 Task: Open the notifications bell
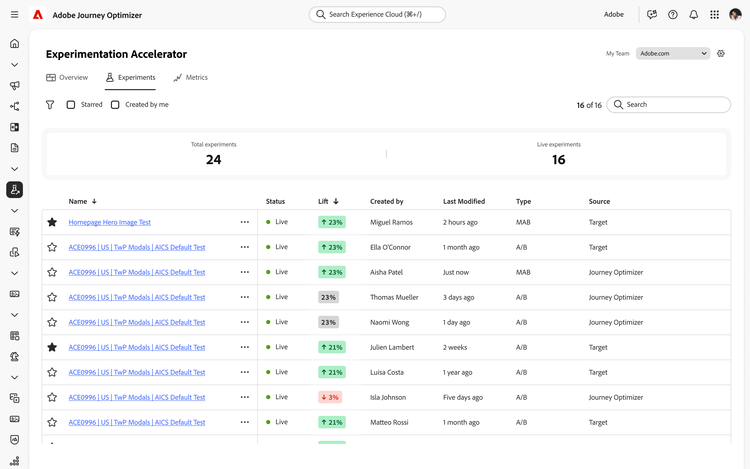click(694, 15)
